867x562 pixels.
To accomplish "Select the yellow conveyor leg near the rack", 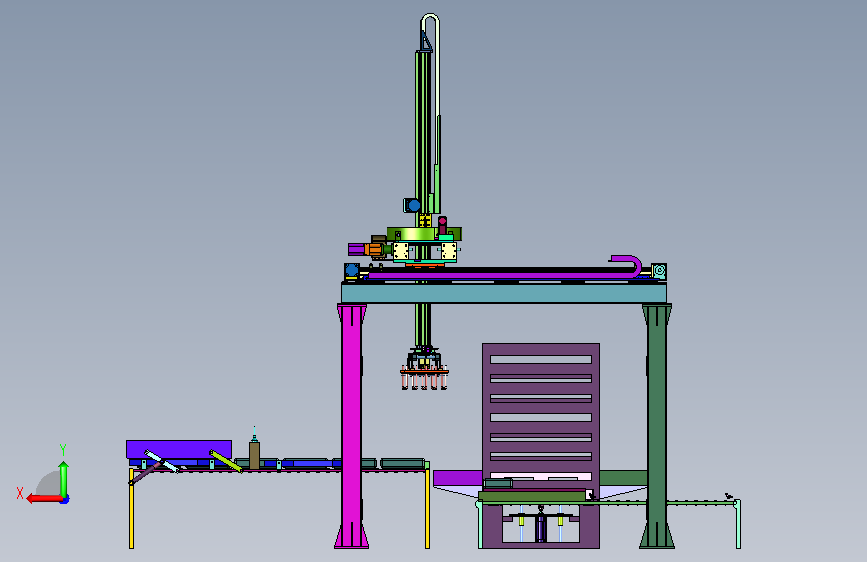I will (427, 508).
